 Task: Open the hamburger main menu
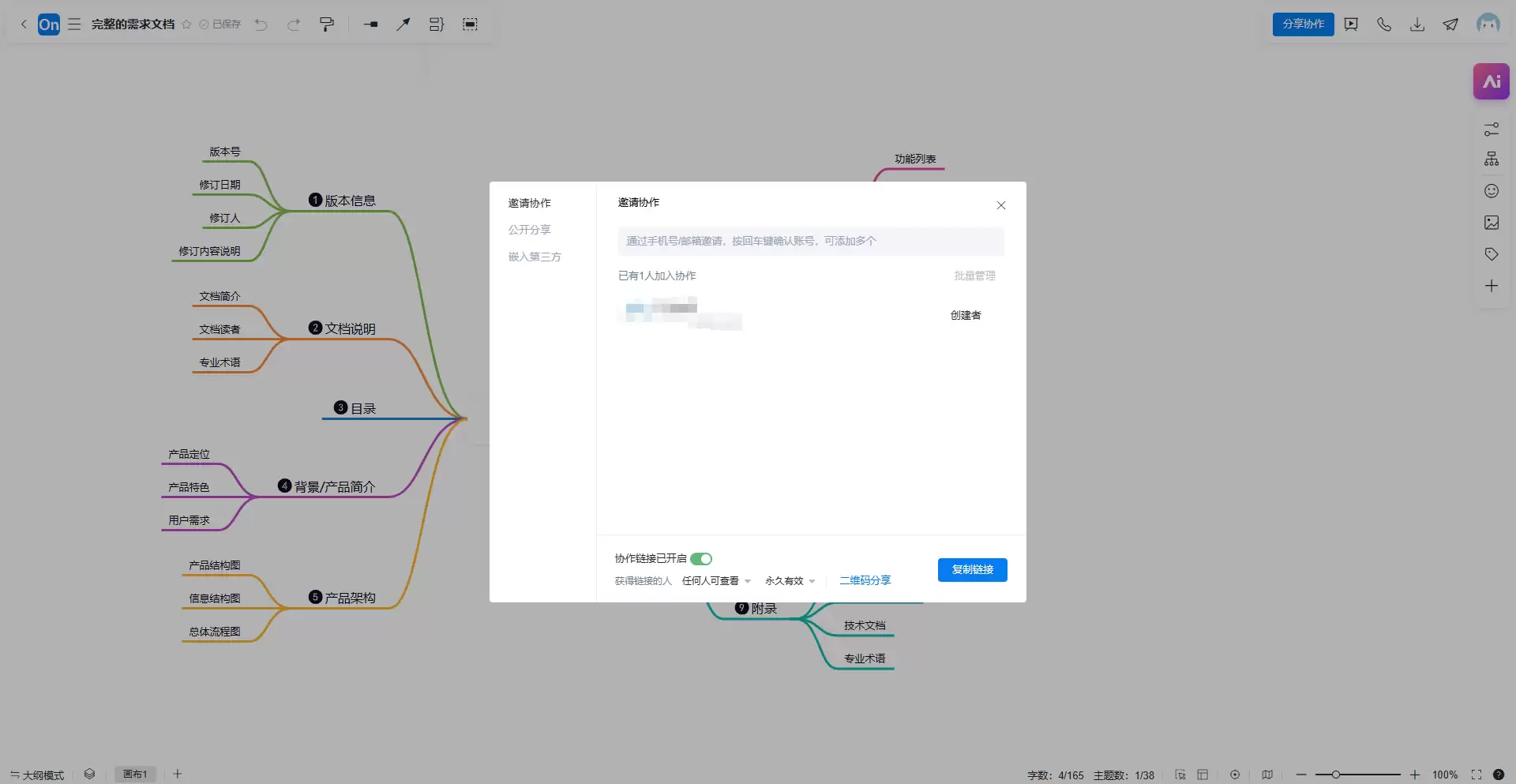coord(74,24)
